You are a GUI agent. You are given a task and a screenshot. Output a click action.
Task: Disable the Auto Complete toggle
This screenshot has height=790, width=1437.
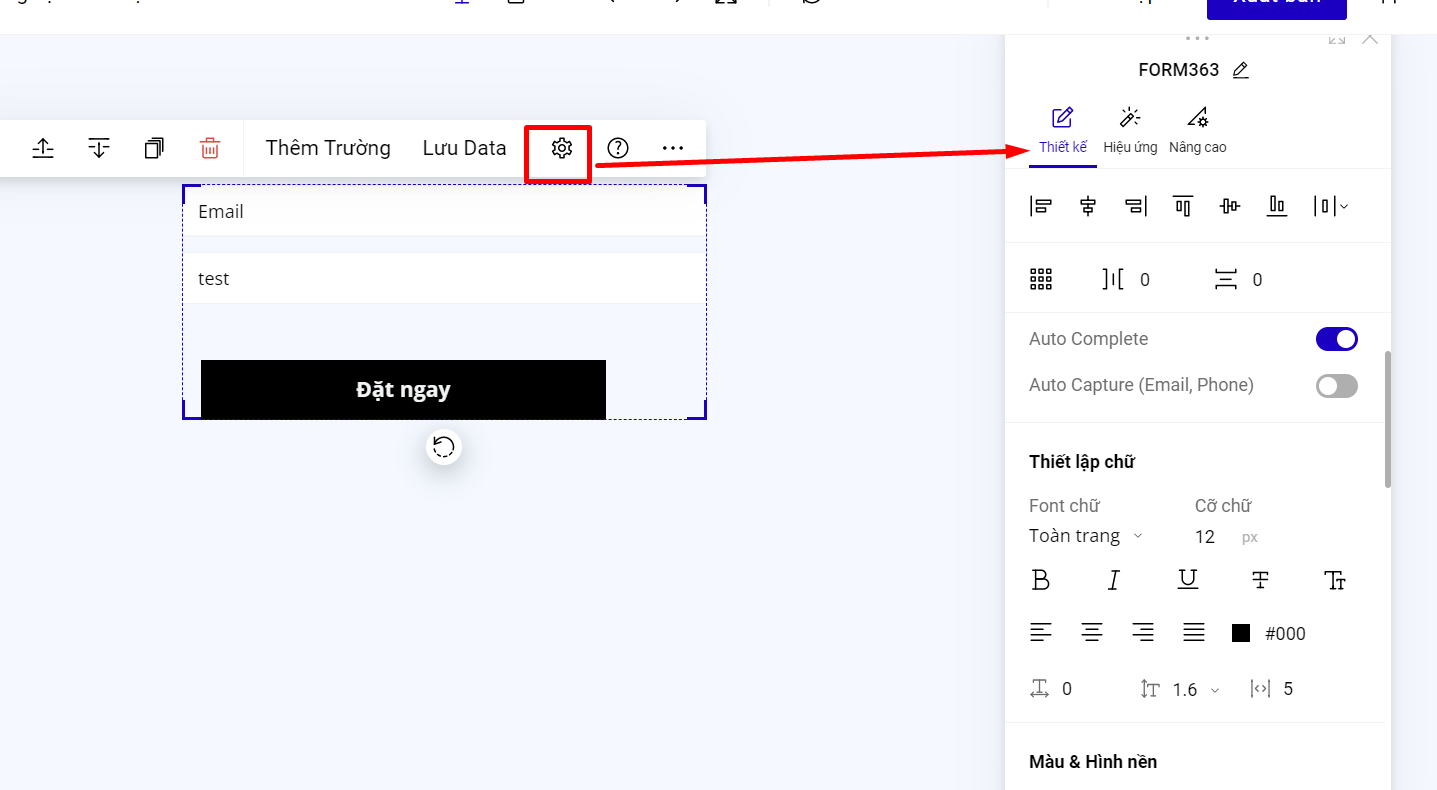point(1336,339)
